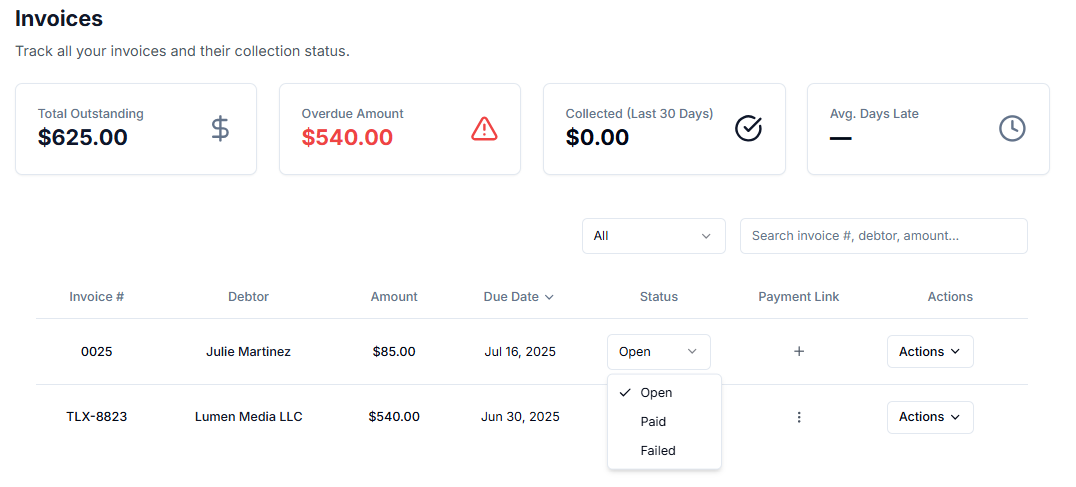Click invoice number TLX-8823
Screen dimensions: 1076x487
tap(97, 417)
